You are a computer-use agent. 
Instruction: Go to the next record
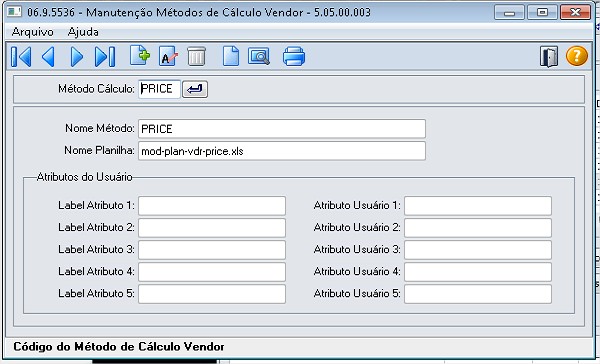77,57
